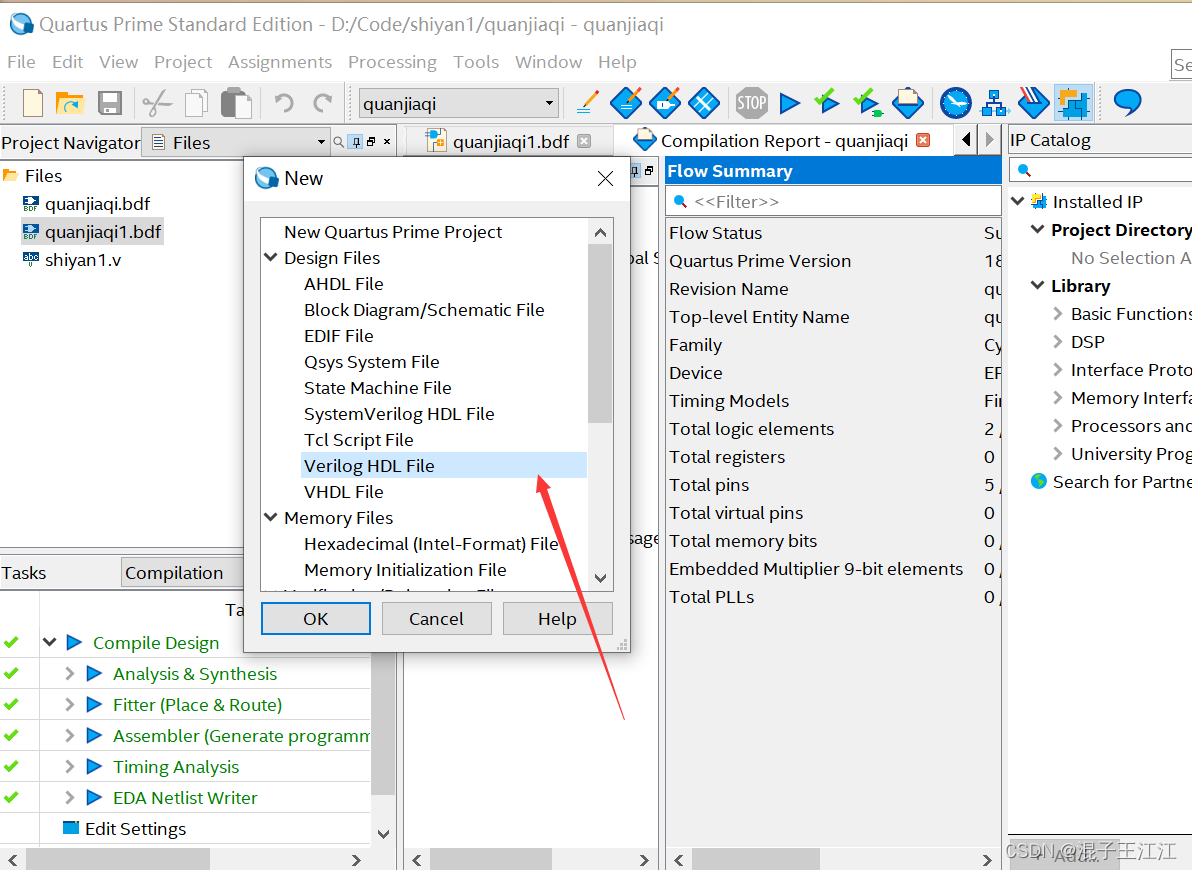This screenshot has width=1192, height=870.
Task: Click the Flow Summary filter field
Action: point(833,202)
